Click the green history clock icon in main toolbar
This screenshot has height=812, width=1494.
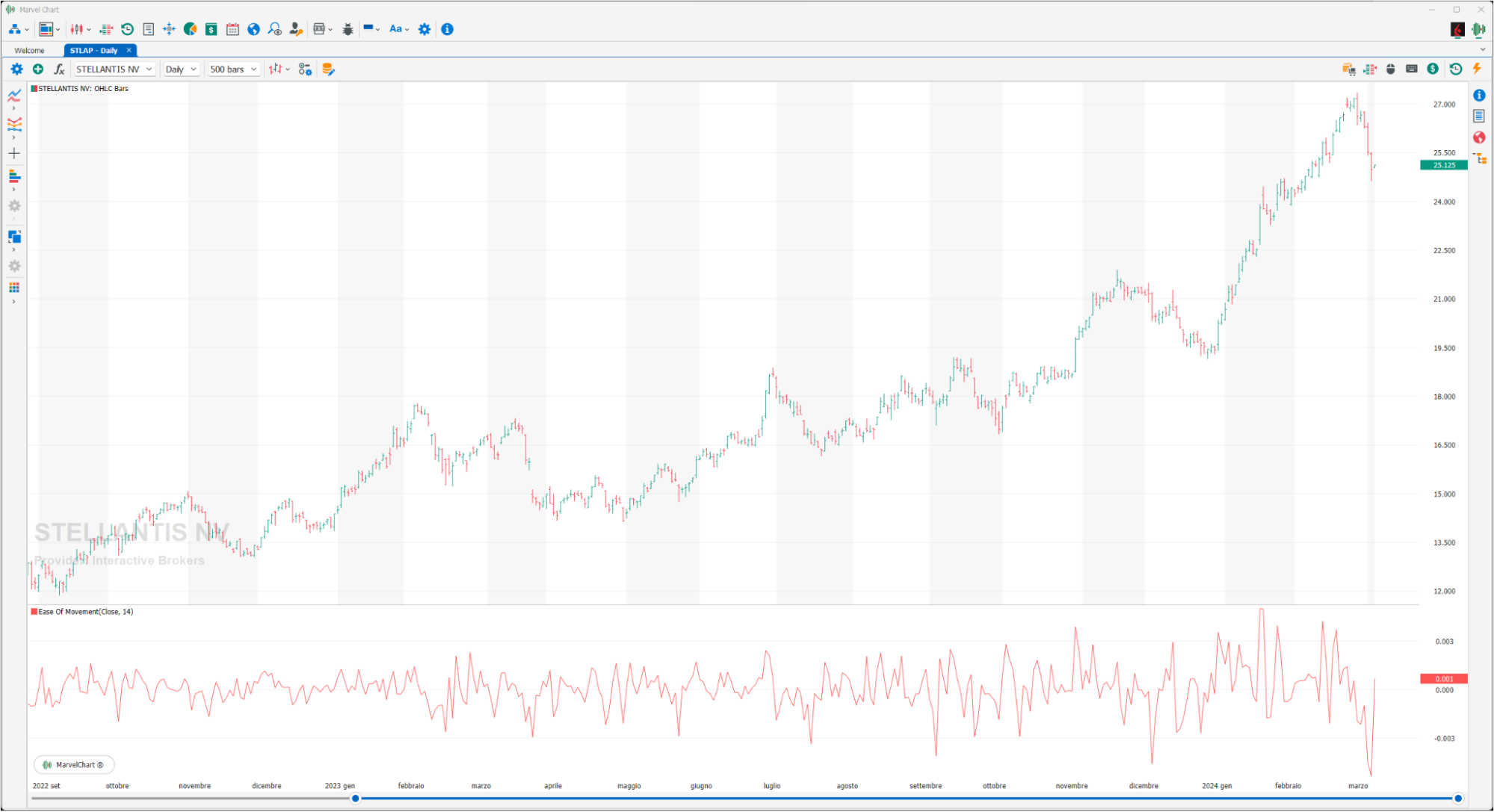127,29
